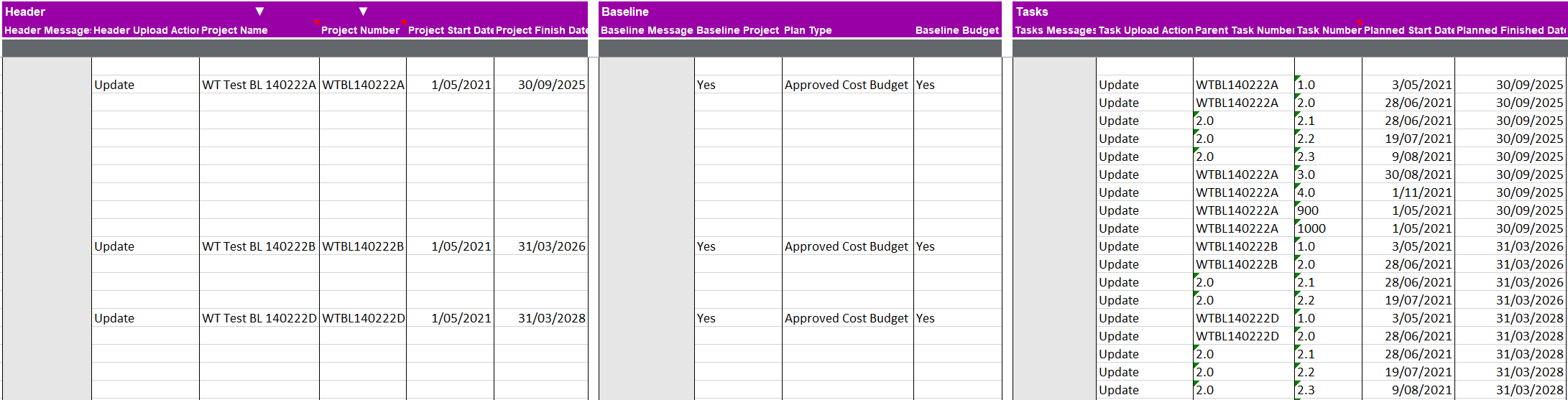Click the Planned Start Date column heading

pos(1408,30)
